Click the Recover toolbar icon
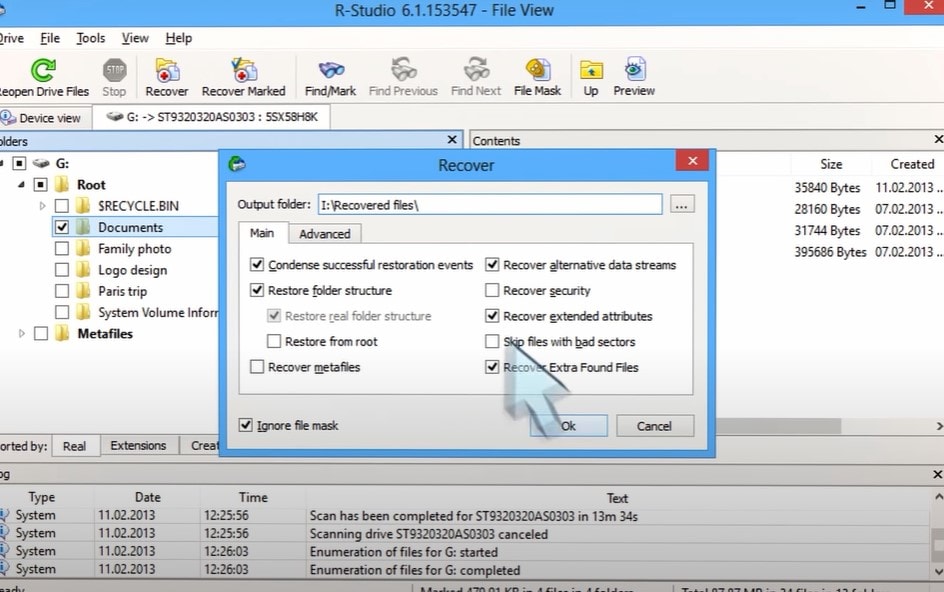 point(167,70)
